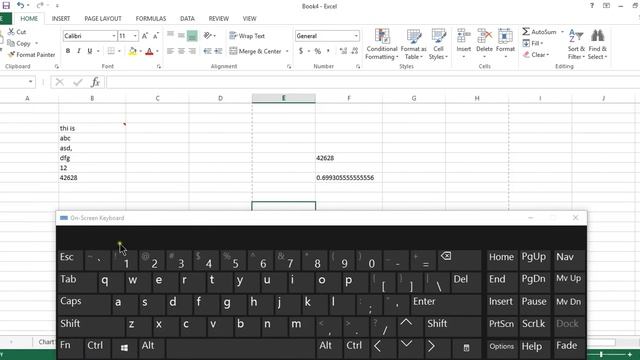Viewport: 640px width, 360px height.
Task: Toggle left Ctrl key on On-Screen Keyboard
Action: pos(97,347)
